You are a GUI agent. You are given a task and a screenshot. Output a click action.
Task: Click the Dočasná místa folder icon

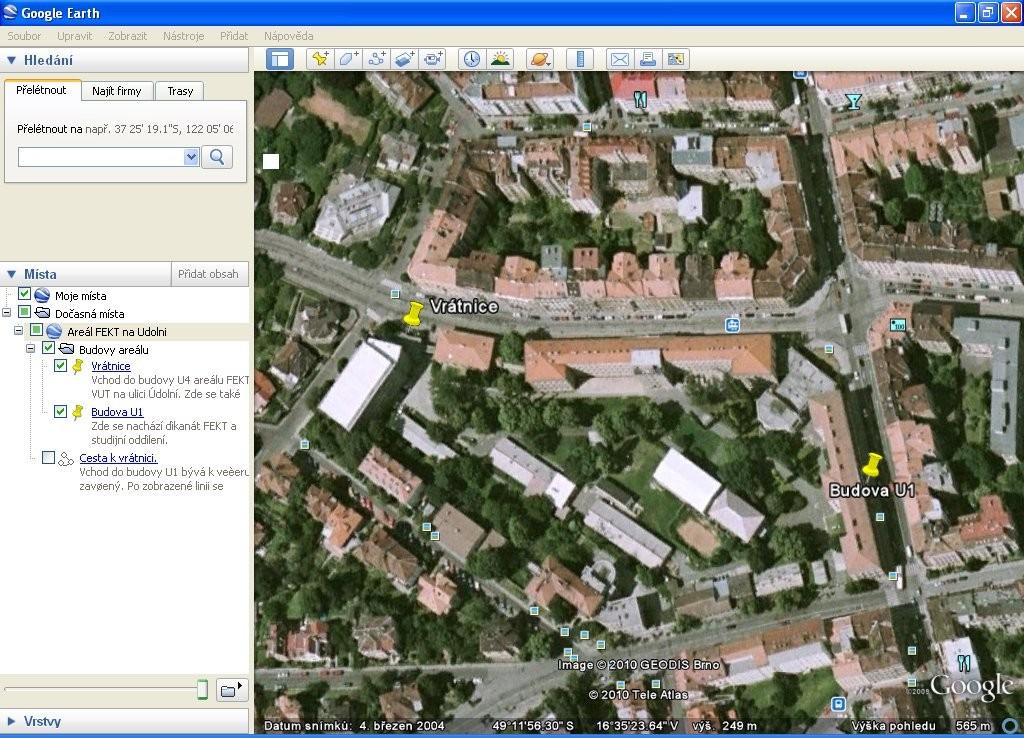(42, 313)
